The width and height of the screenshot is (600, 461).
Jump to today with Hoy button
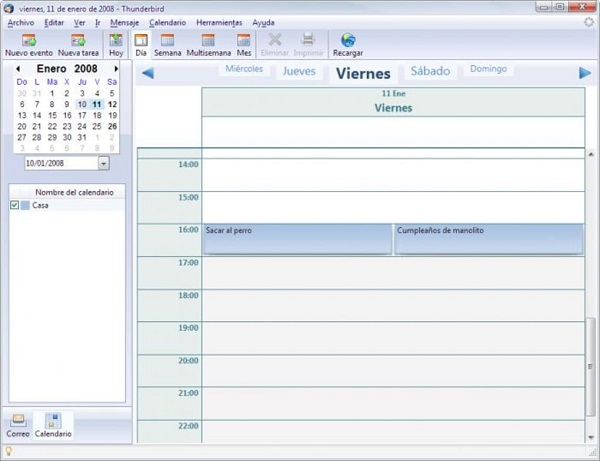pyautogui.click(x=116, y=45)
